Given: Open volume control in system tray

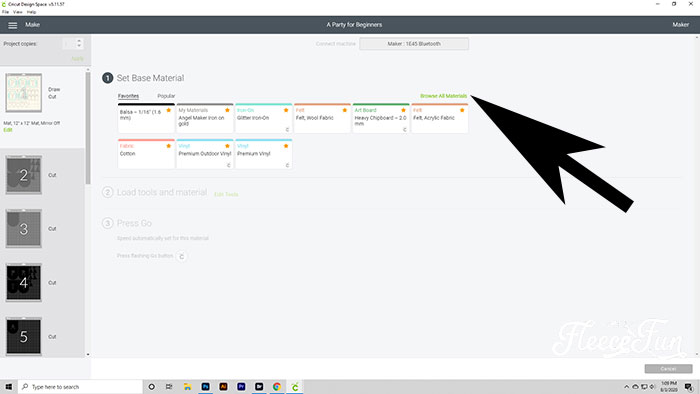Looking at the screenshot, I should coord(652,387).
